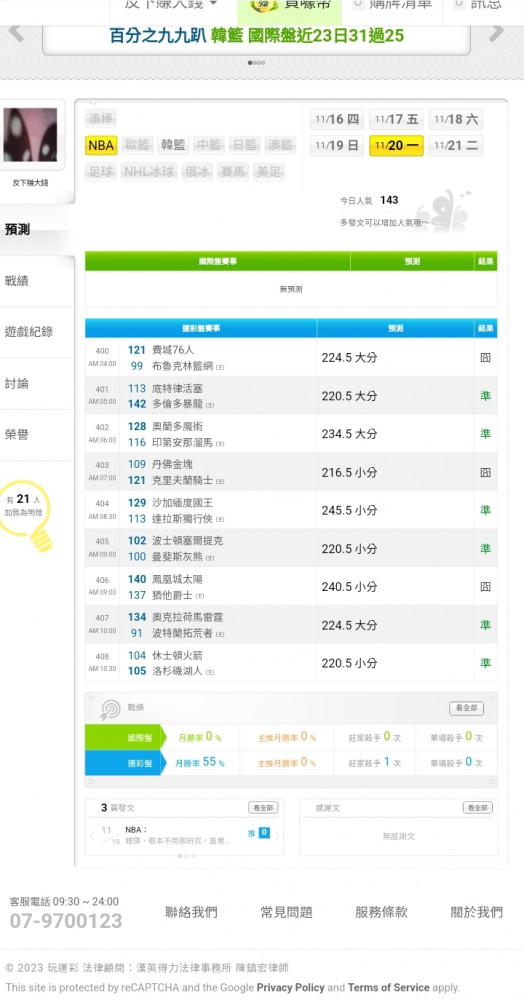Click the 常見問題 footer link
Image resolution: width=524 pixels, height=1000 pixels.
click(x=286, y=912)
